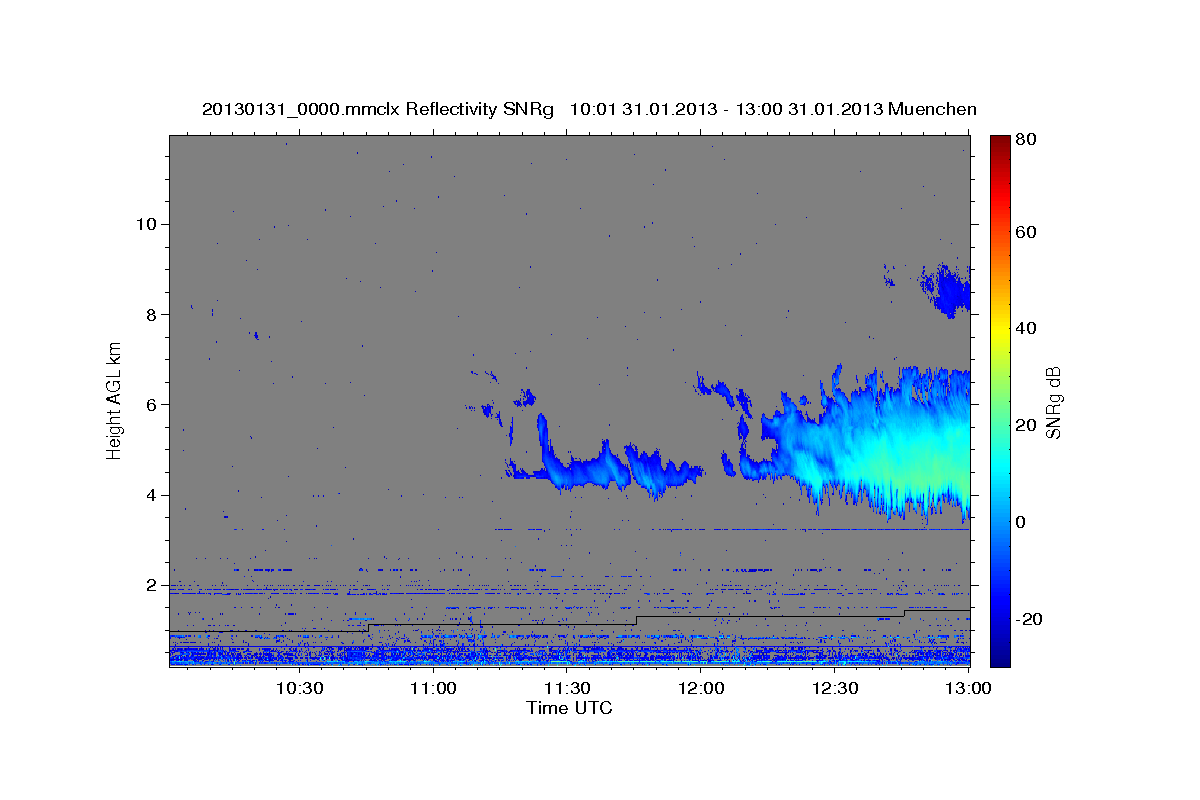Click the dark red top of colorbar
The width and height of the screenshot is (1200, 800).
1000,142
